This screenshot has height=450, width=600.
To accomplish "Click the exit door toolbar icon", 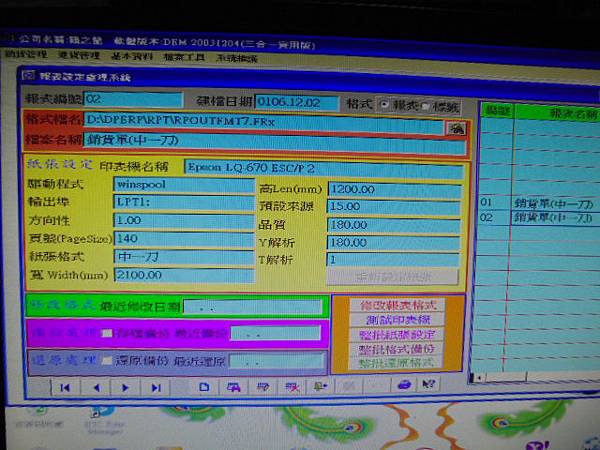I will point(320,386).
